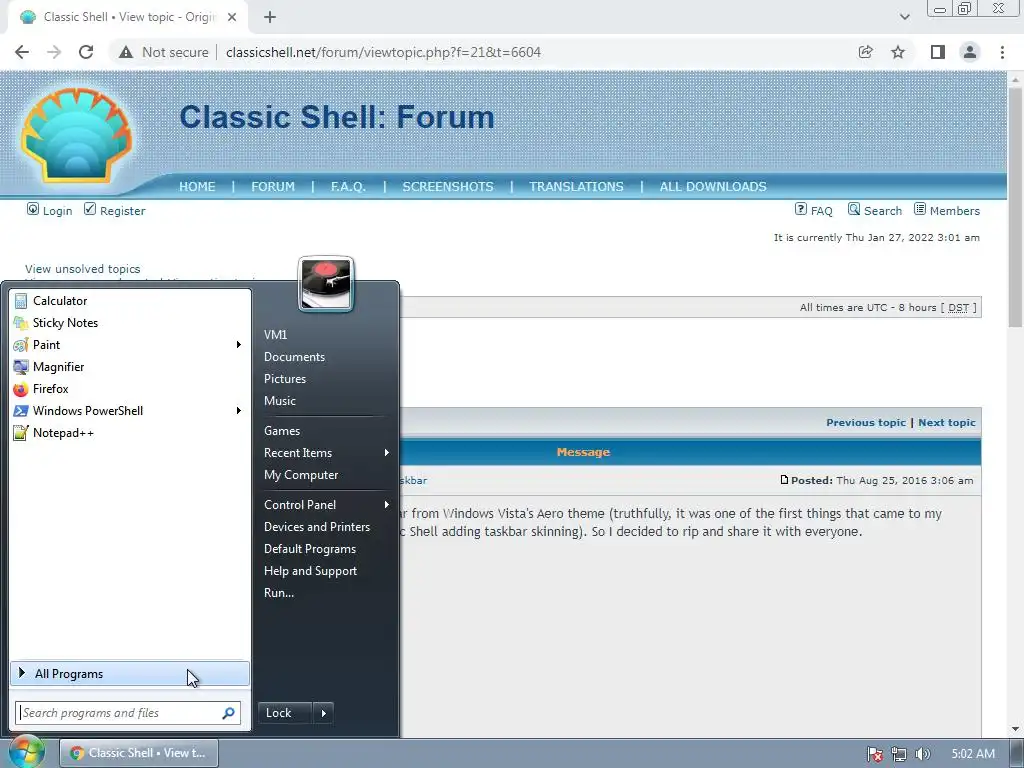Open Pictures from the start menu
The image size is (1024, 768).
point(285,379)
